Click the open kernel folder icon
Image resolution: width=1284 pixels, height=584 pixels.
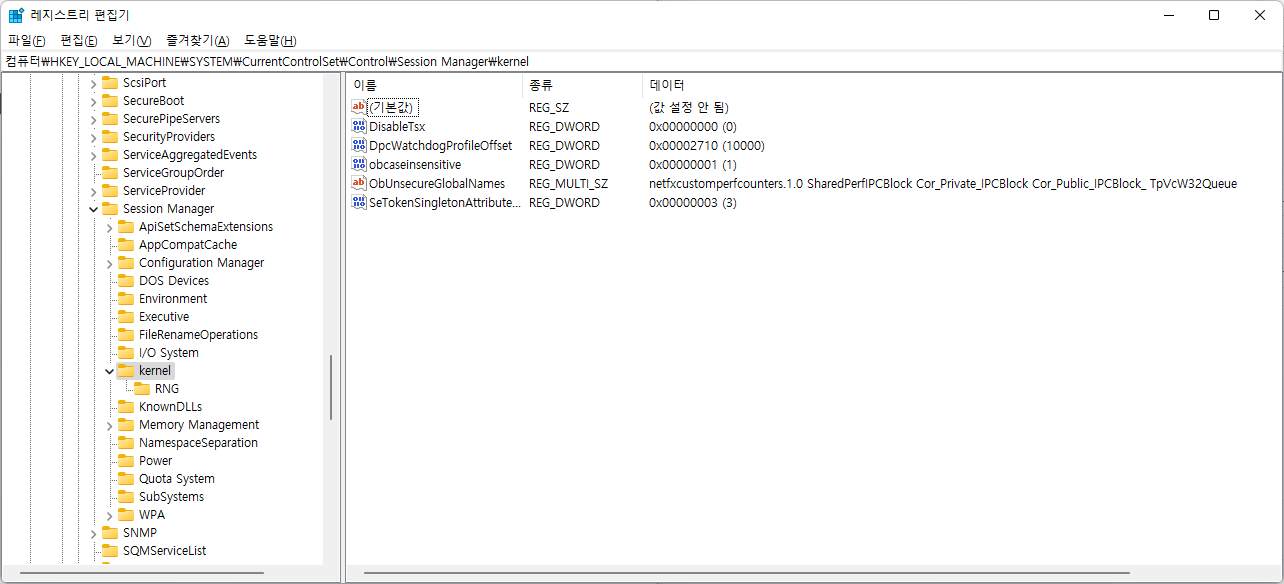pos(125,371)
